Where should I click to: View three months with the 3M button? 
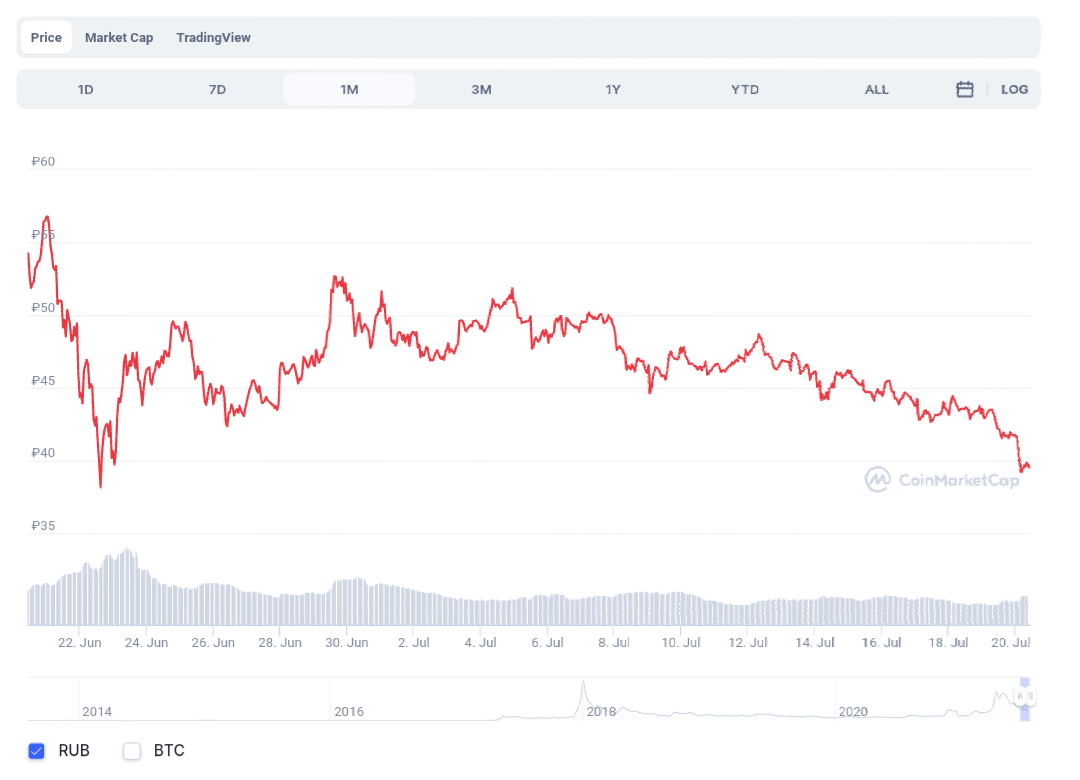pos(481,89)
